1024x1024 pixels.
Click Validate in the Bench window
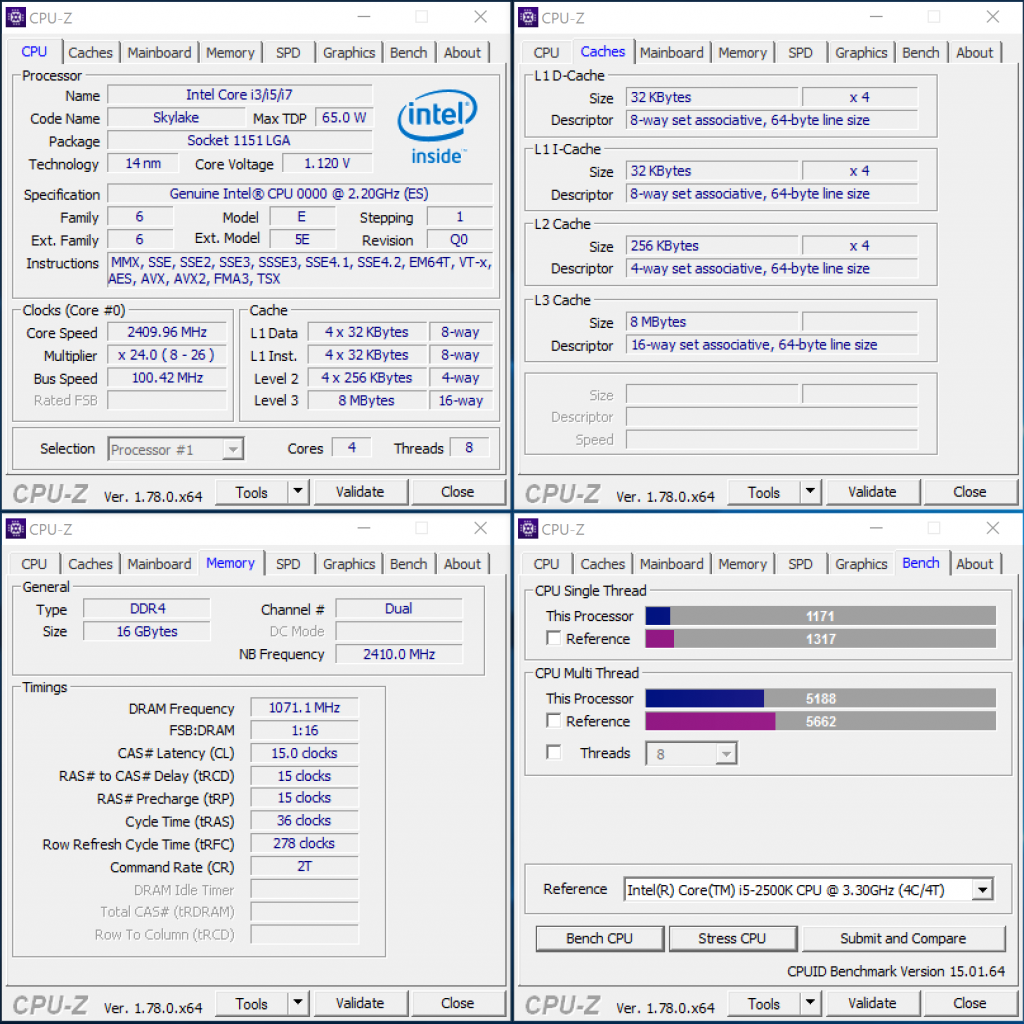[x=872, y=1003]
